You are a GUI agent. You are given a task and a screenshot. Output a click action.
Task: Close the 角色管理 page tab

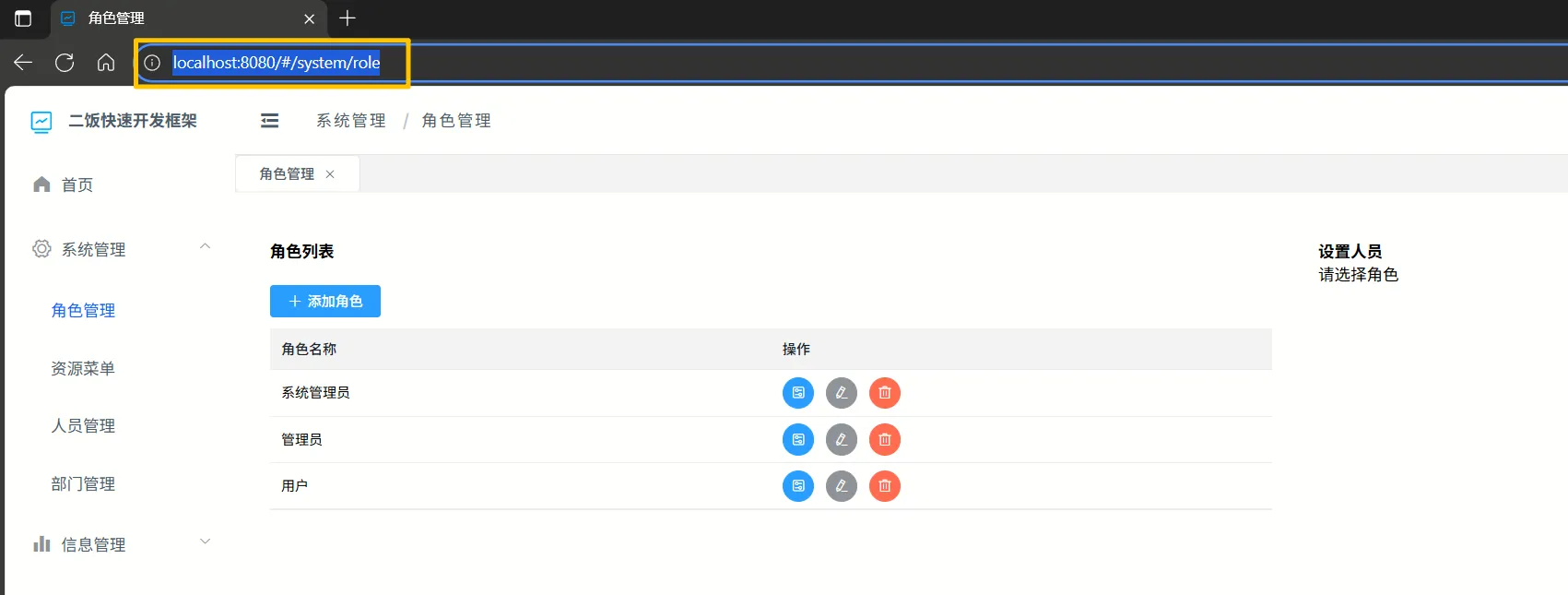[330, 174]
